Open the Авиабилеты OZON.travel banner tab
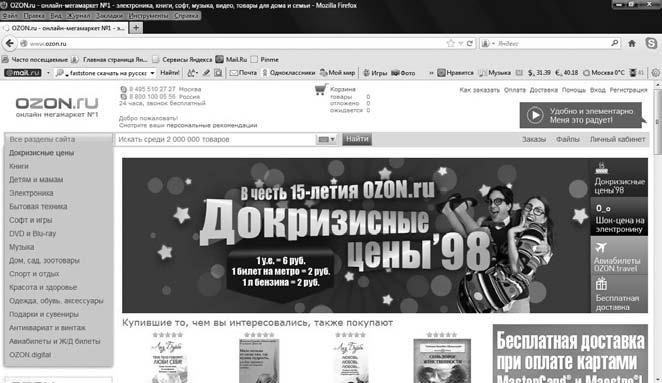Image resolution: width=662 pixels, height=383 pixels. [x=619, y=256]
